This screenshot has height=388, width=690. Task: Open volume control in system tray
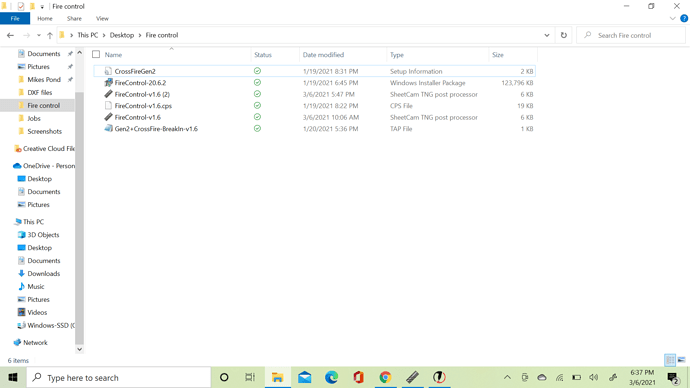593,377
